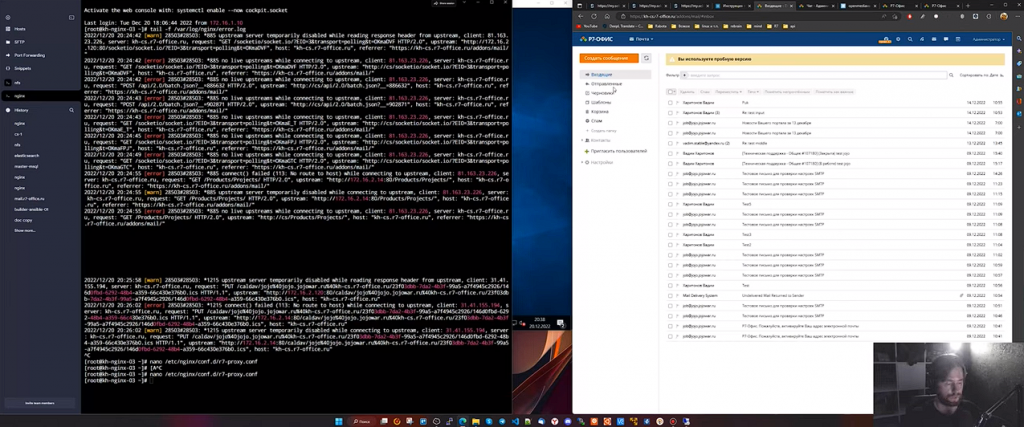The height and width of the screenshot is (427, 1024).
Task: Open the Почта module dropdown
Action: [643, 39]
